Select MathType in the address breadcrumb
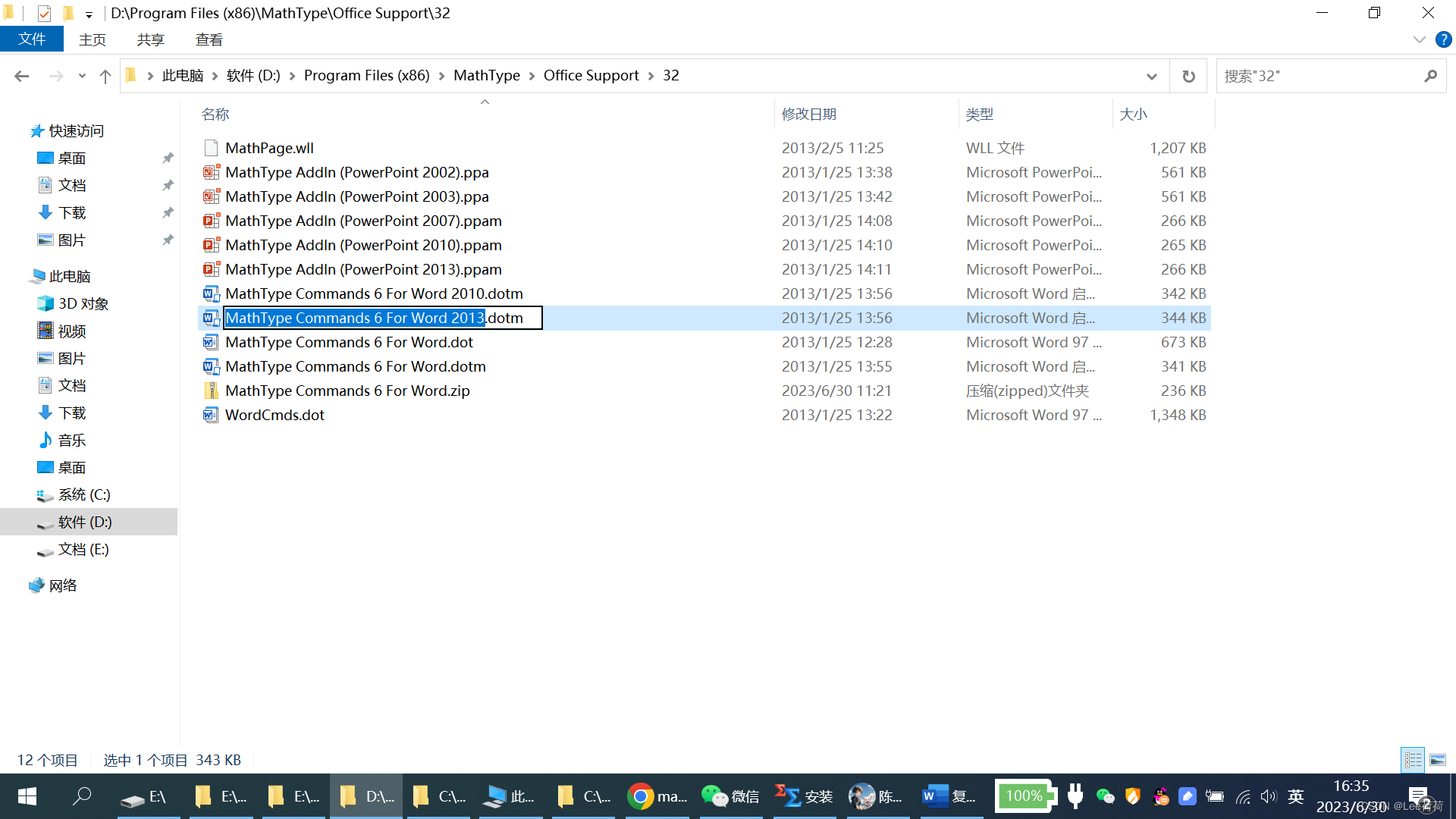Screen dimensions: 1456x819 click(x=486, y=75)
